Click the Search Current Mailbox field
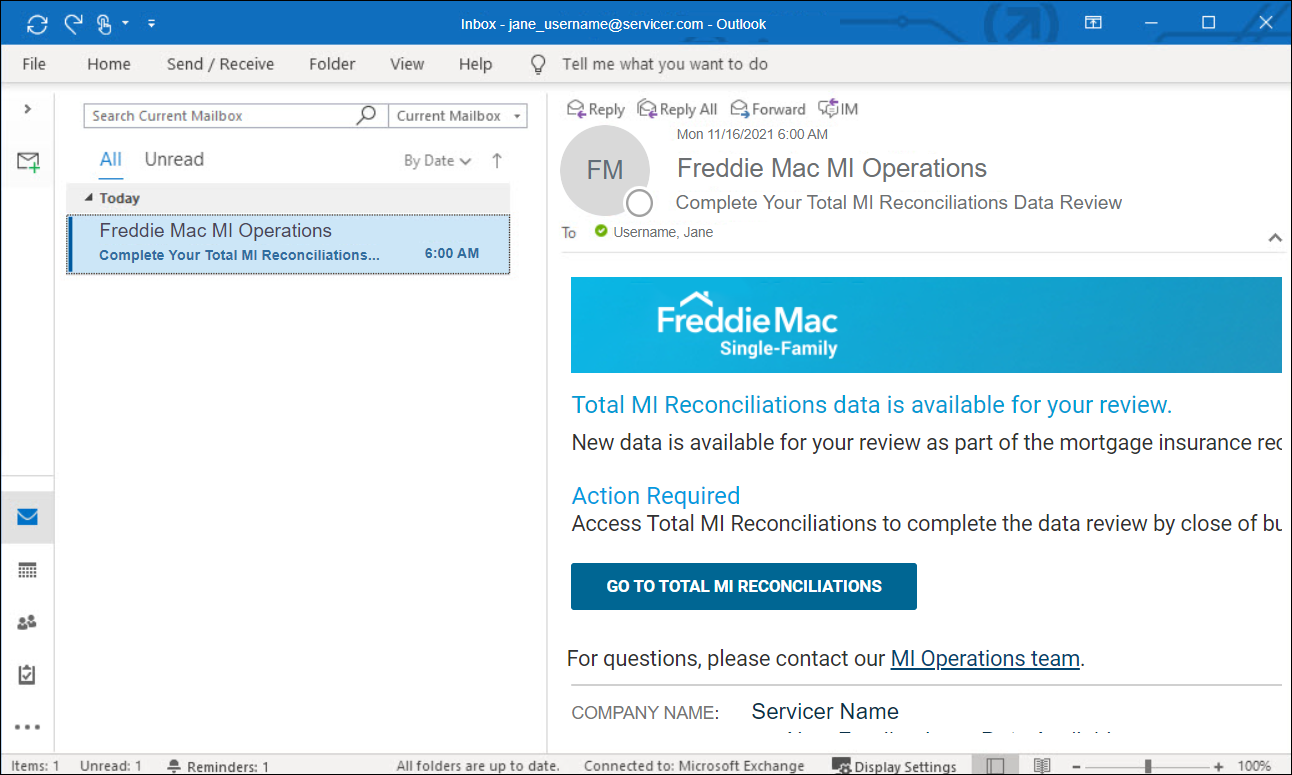Viewport: 1292px width, 775px height. [x=220, y=116]
